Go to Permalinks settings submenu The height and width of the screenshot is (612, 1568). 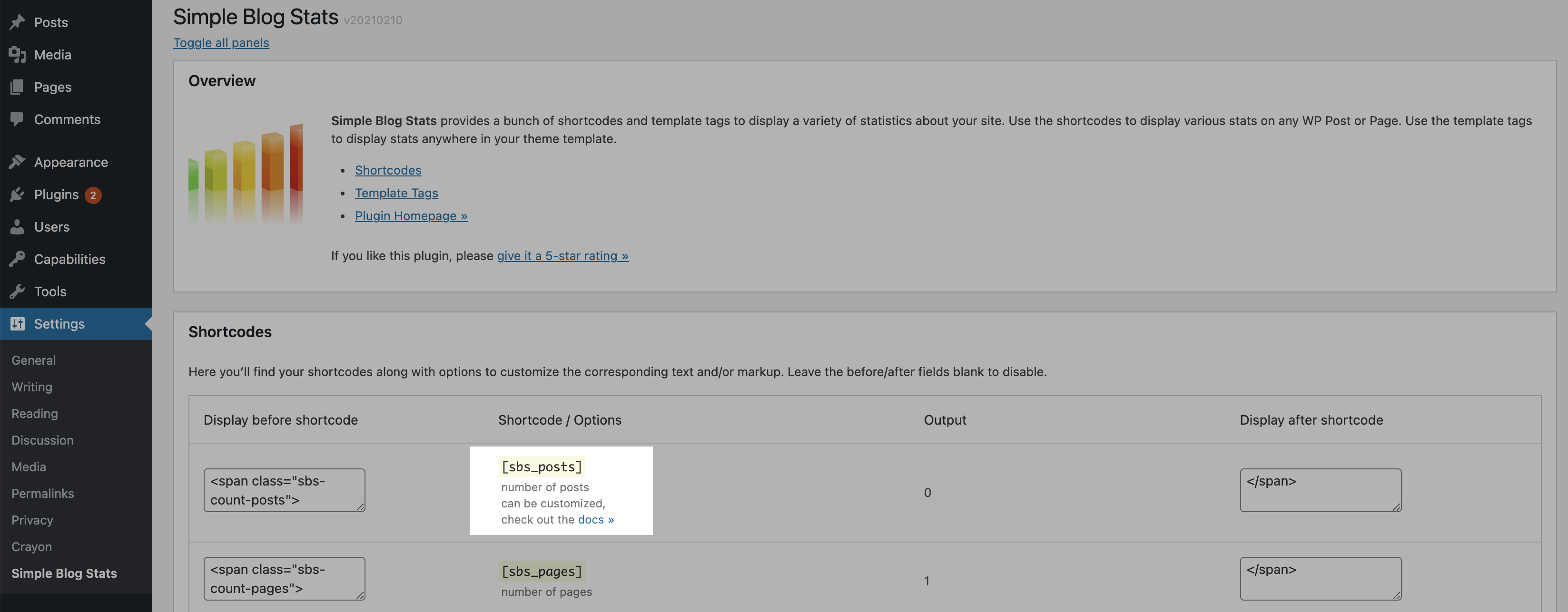click(x=43, y=494)
